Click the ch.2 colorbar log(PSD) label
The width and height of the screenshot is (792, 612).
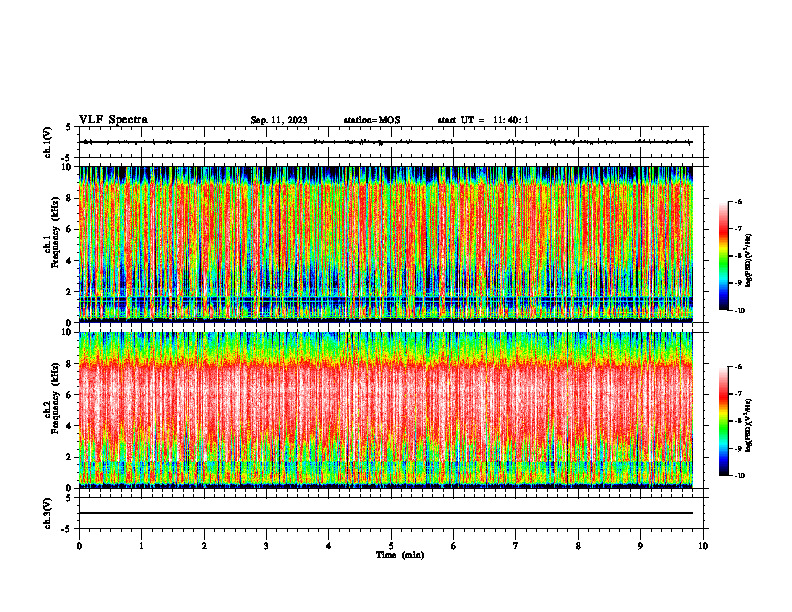coord(749,425)
